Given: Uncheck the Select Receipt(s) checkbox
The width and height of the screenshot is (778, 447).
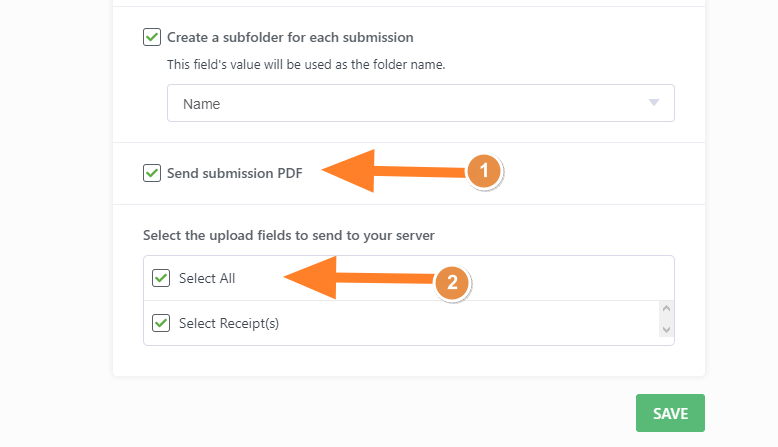Looking at the screenshot, I should [161, 323].
